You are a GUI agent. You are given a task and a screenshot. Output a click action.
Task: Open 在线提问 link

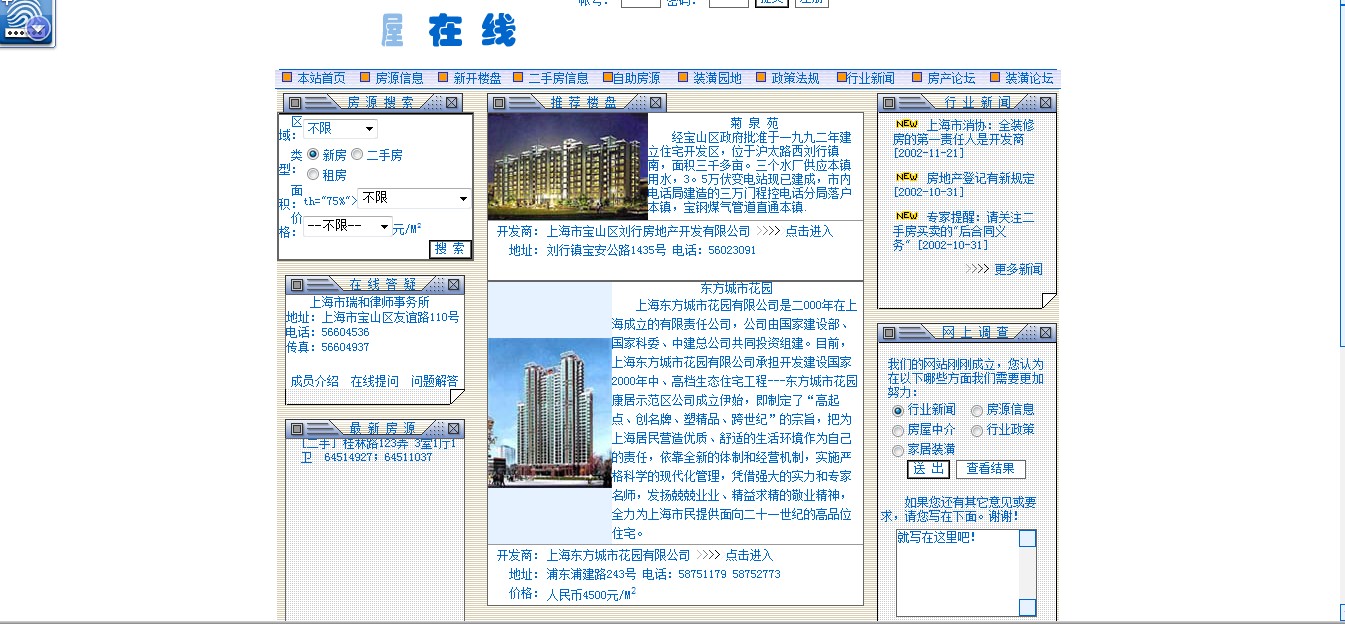click(374, 381)
